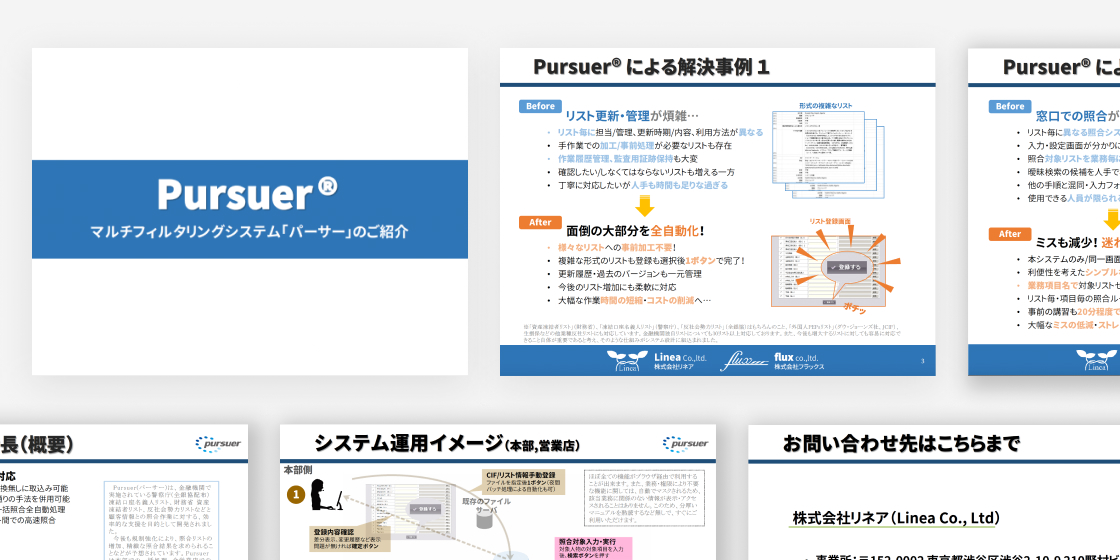Click the numbered circle 1 under 本部側

pyautogui.click(x=295, y=494)
